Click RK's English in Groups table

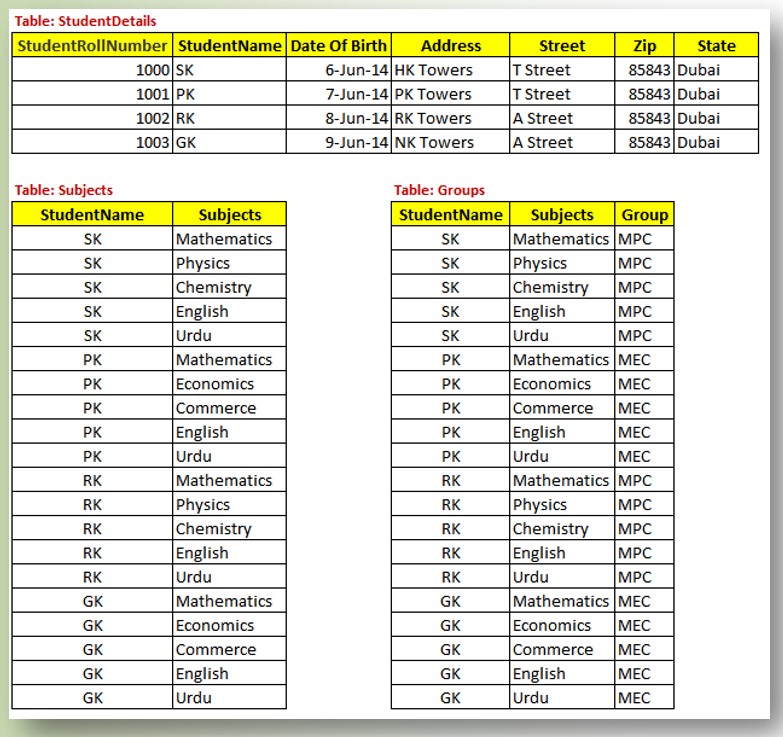(x=562, y=553)
